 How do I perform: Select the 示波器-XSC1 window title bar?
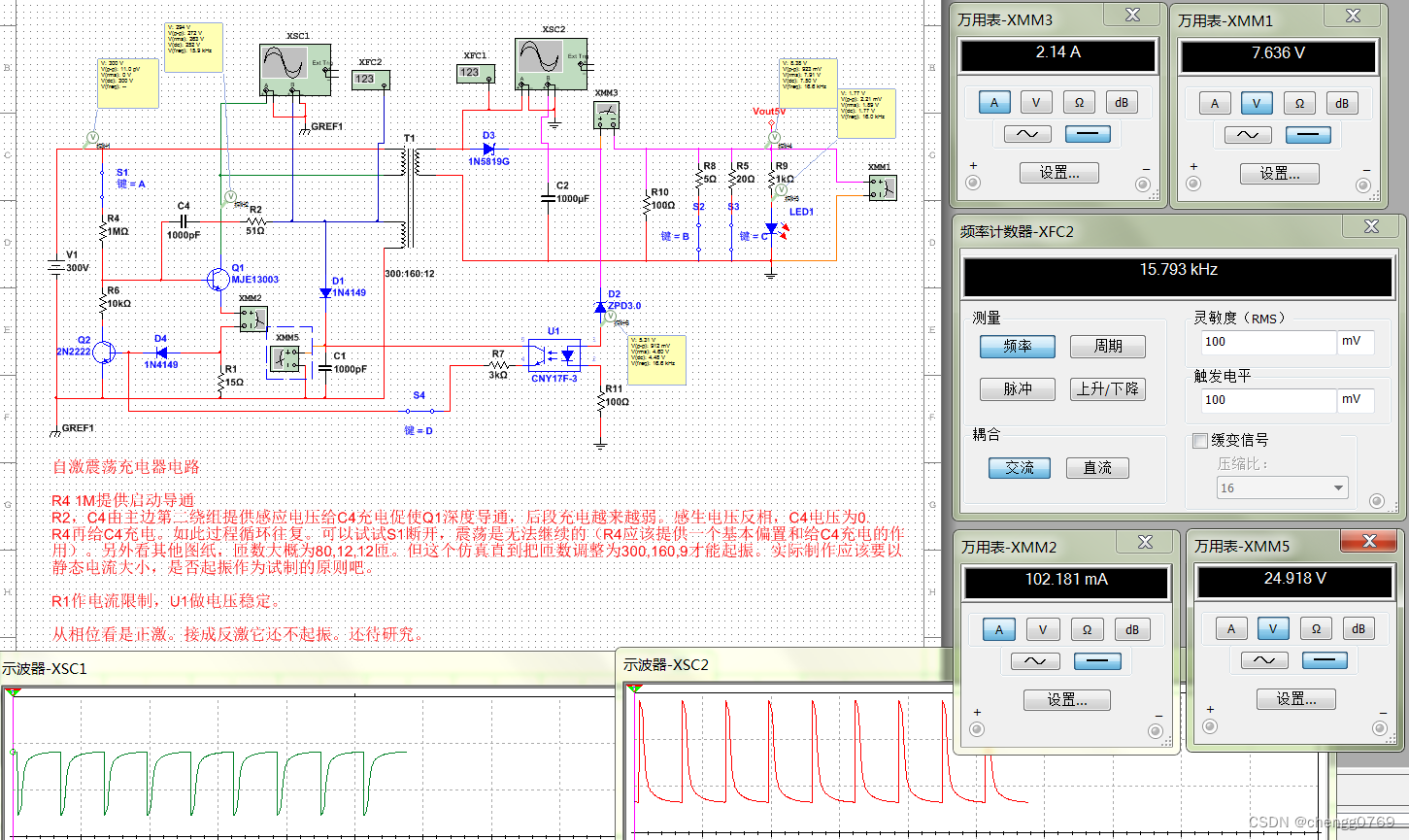coord(291,668)
